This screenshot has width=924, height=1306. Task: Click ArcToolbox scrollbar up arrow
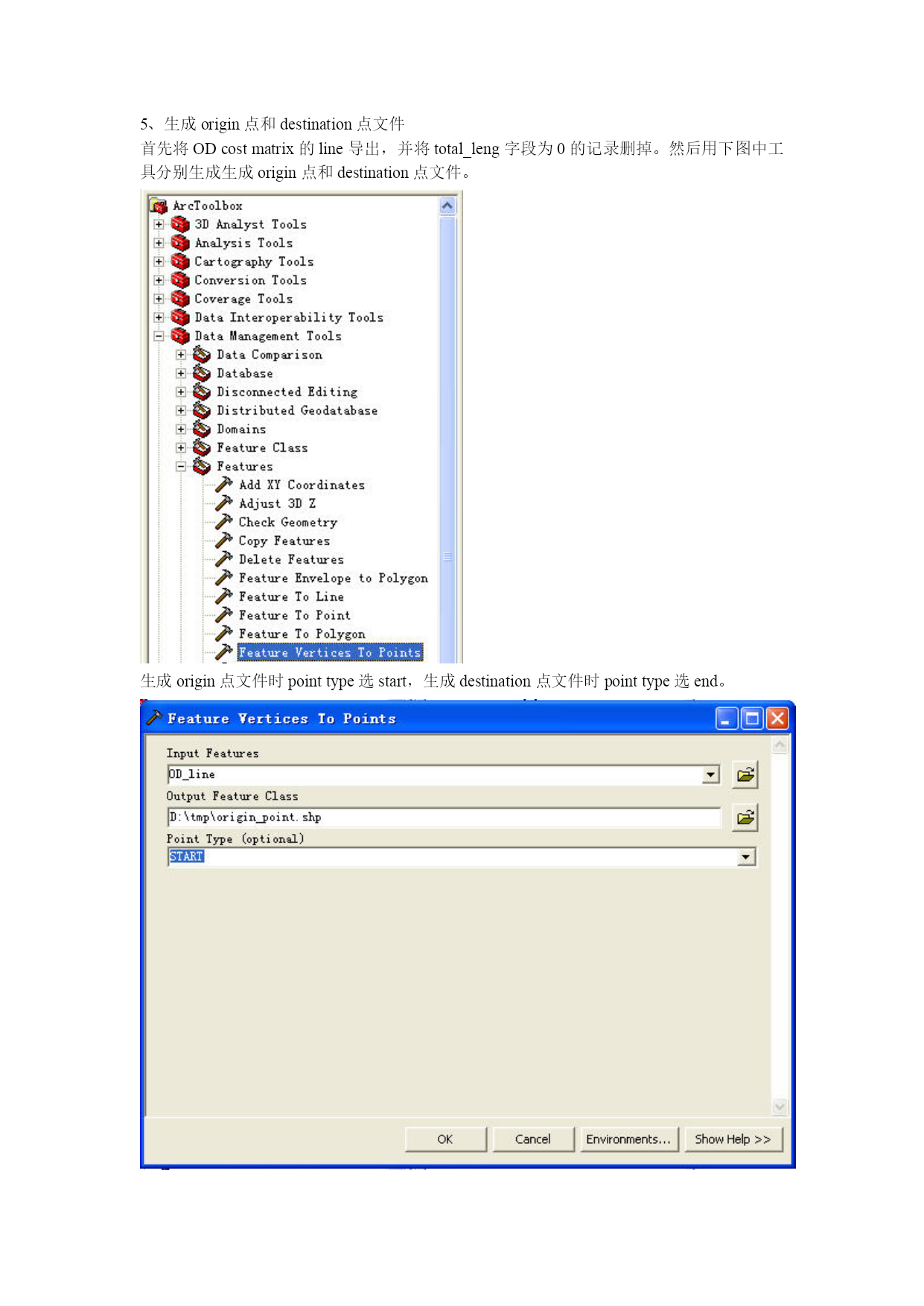click(x=447, y=206)
